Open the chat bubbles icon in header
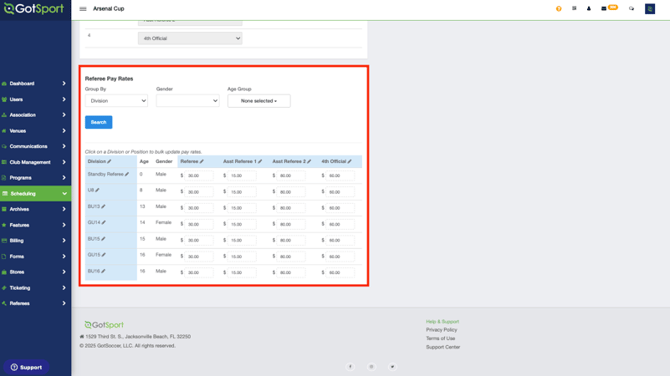Image resolution: width=670 pixels, height=376 pixels. click(631, 9)
